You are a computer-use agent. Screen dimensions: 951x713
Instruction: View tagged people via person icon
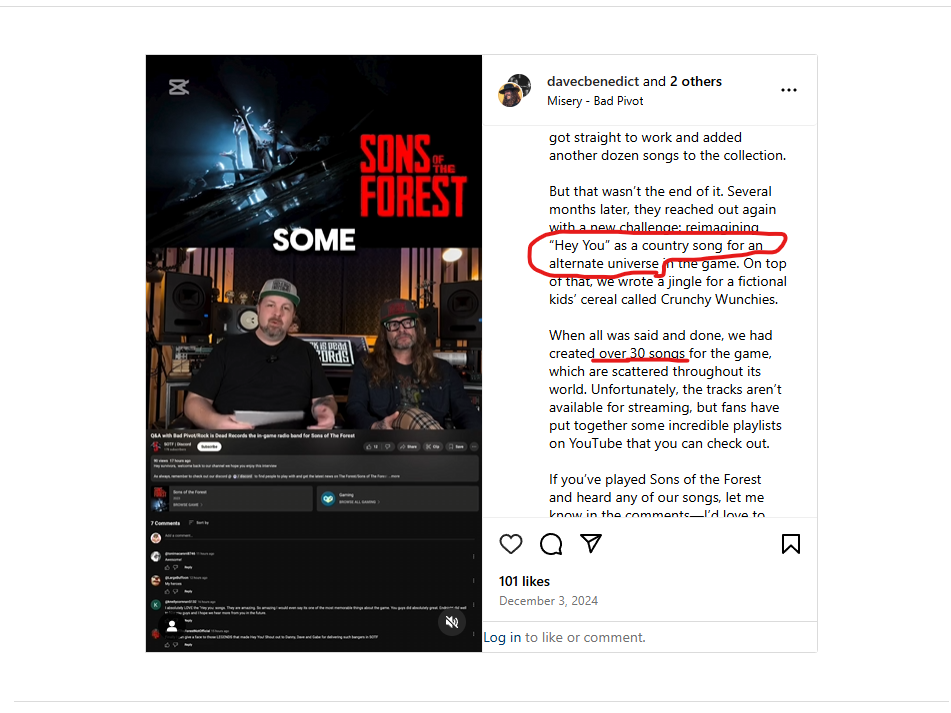click(172, 626)
